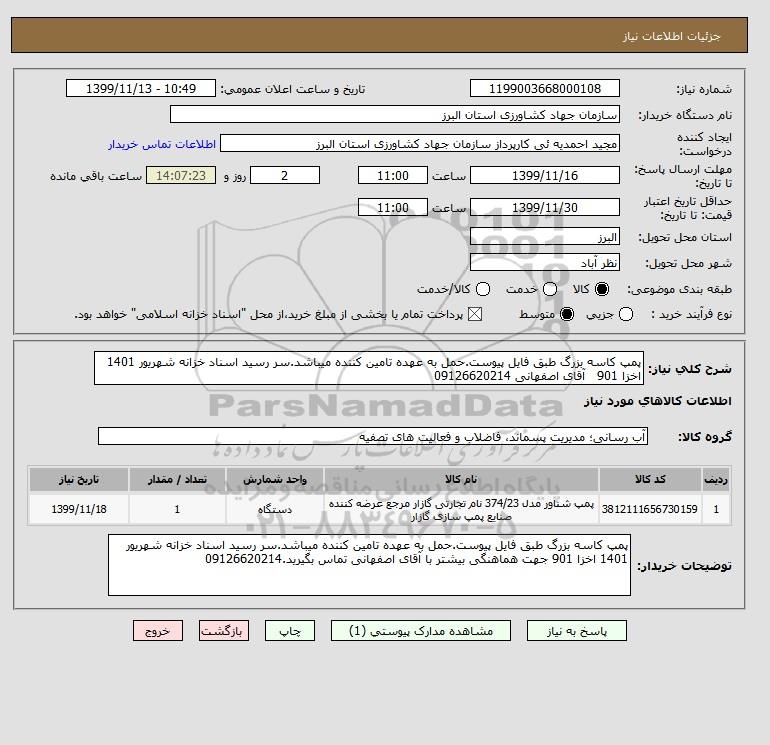770x745 pixels.
Task: Click the پاسخ به نیاز button
Action: pos(577,631)
